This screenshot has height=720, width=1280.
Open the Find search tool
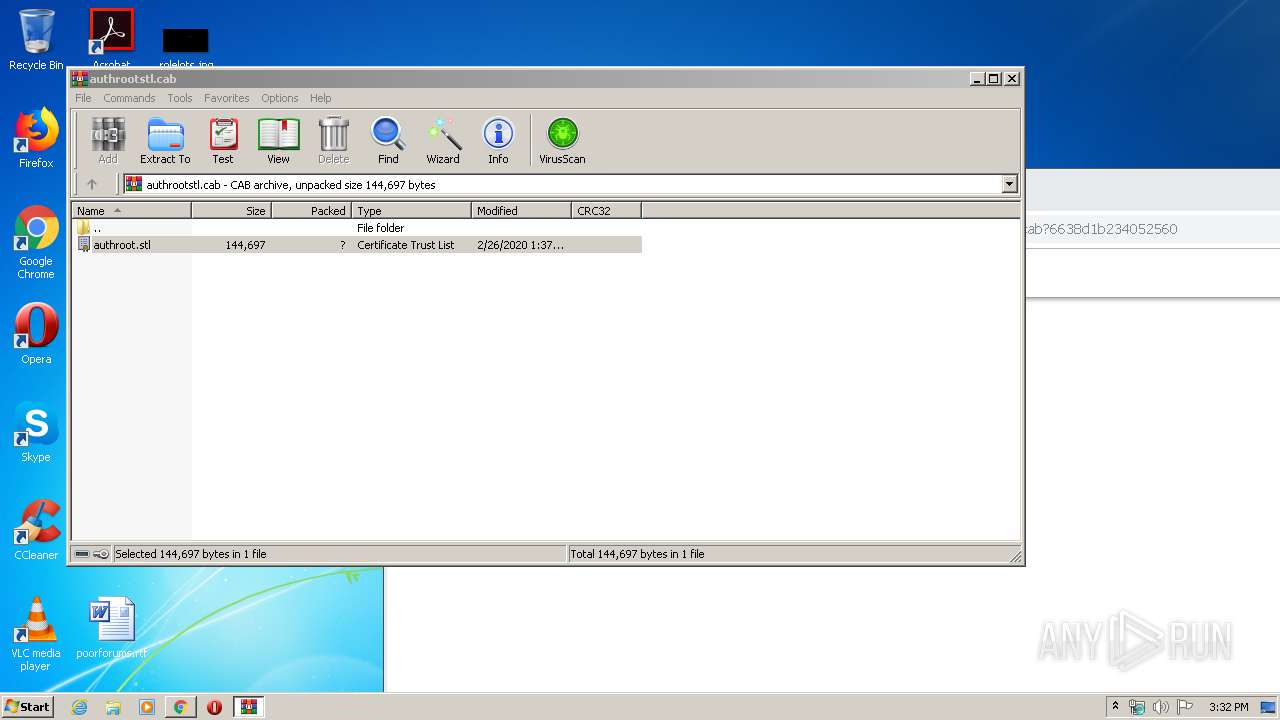click(388, 140)
